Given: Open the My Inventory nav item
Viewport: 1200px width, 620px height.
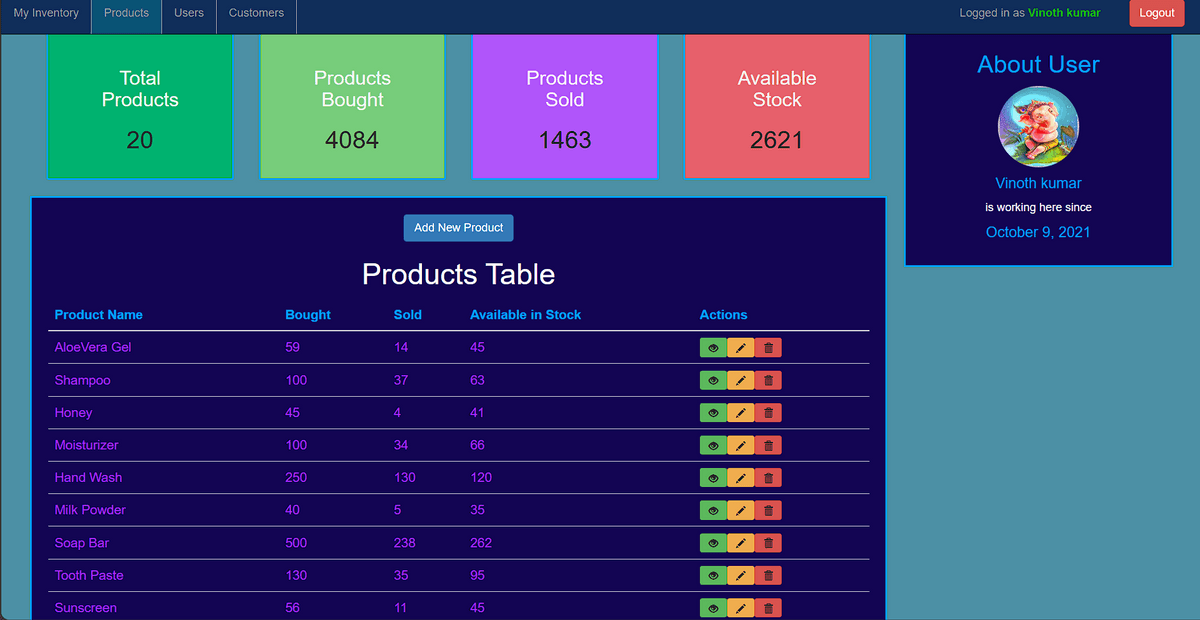Looking at the screenshot, I should [45, 13].
